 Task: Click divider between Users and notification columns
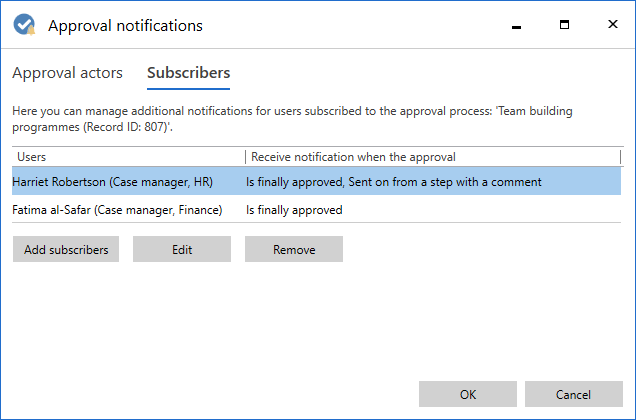[x=245, y=157]
